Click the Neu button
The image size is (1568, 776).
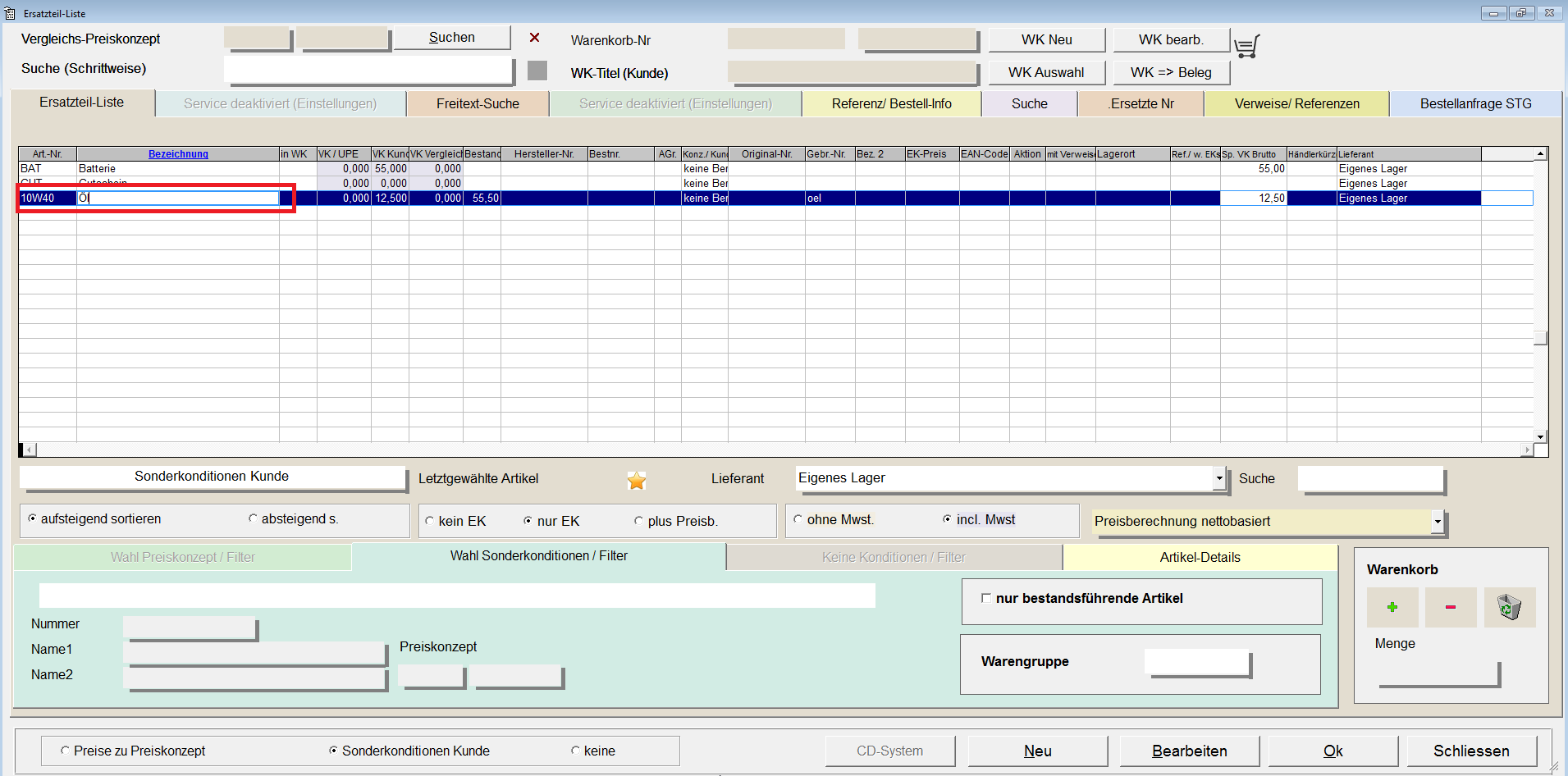pyautogui.click(x=1038, y=751)
